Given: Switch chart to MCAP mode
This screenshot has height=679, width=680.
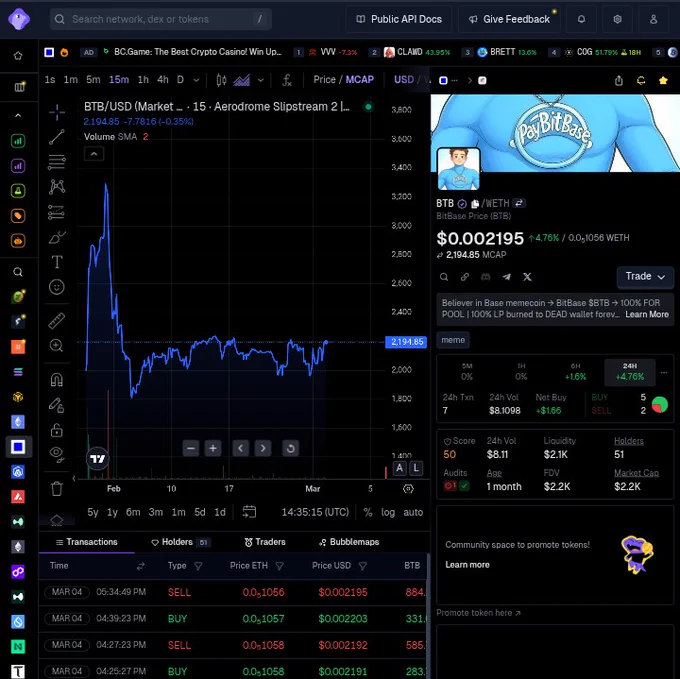Looking at the screenshot, I should click(360, 80).
